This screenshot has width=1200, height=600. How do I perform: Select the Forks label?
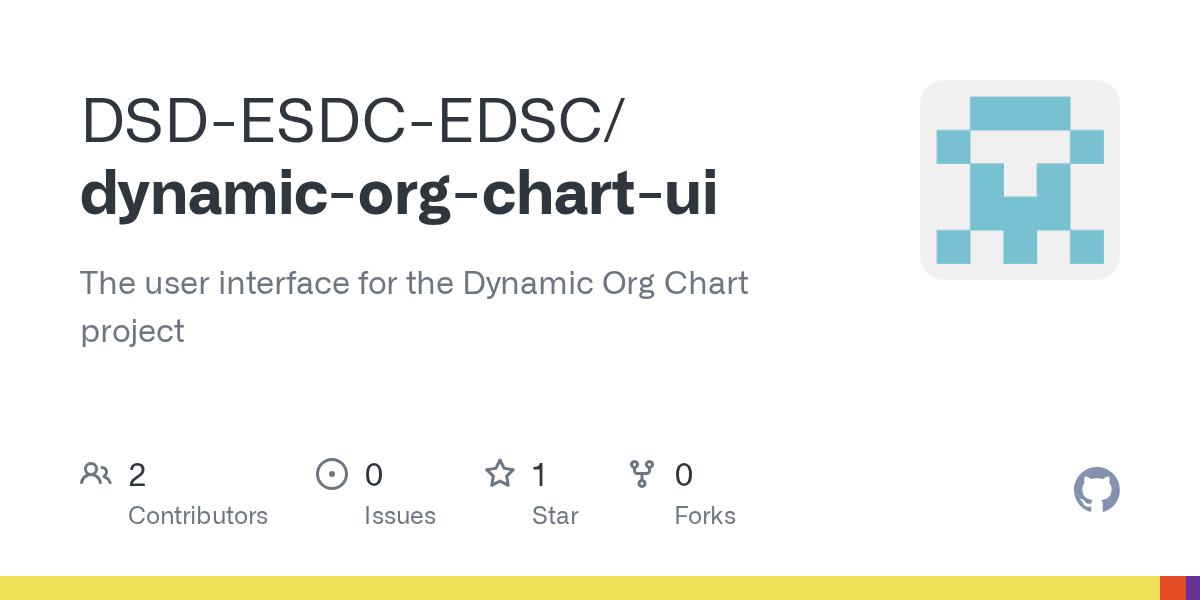[705, 516]
